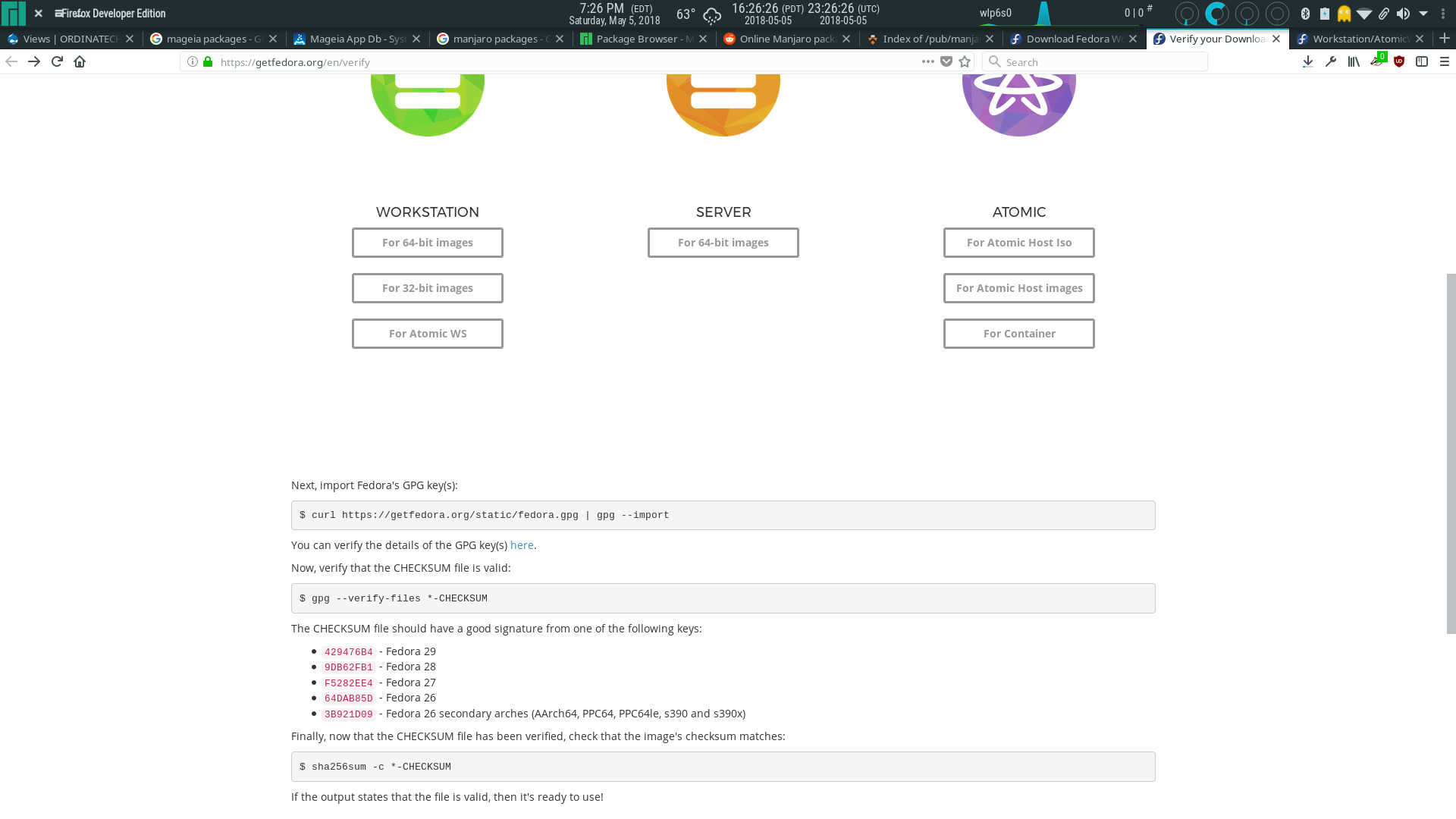Click the For Atomic WS button
The height and width of the screenshot is (819, 1456).
[x=428, y=334]
